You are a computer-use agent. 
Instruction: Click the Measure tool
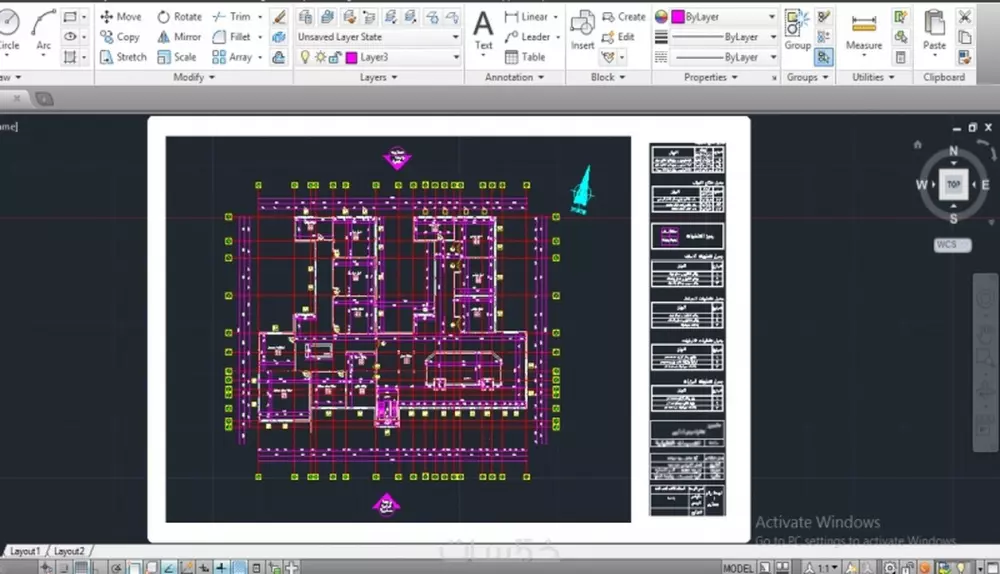864,31
